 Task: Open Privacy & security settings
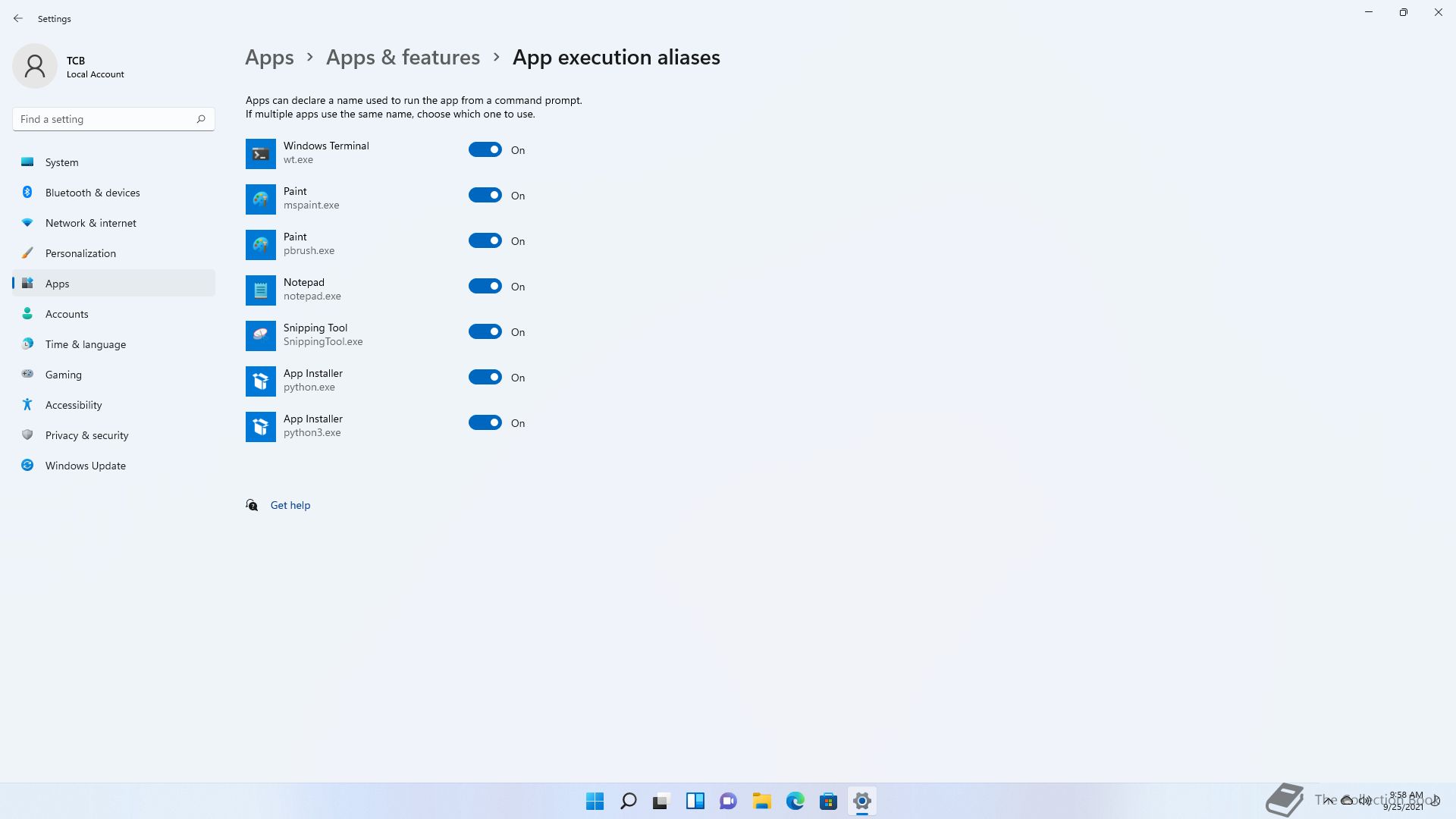pyautogui.click(x=86, y=435)
